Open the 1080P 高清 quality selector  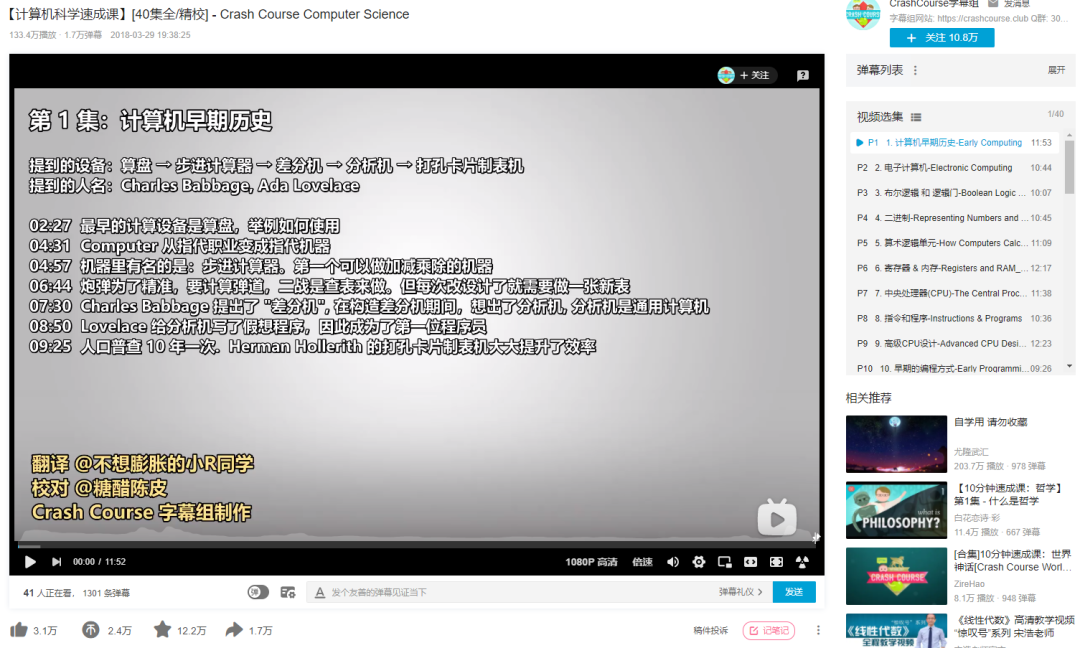coord(591,562)
